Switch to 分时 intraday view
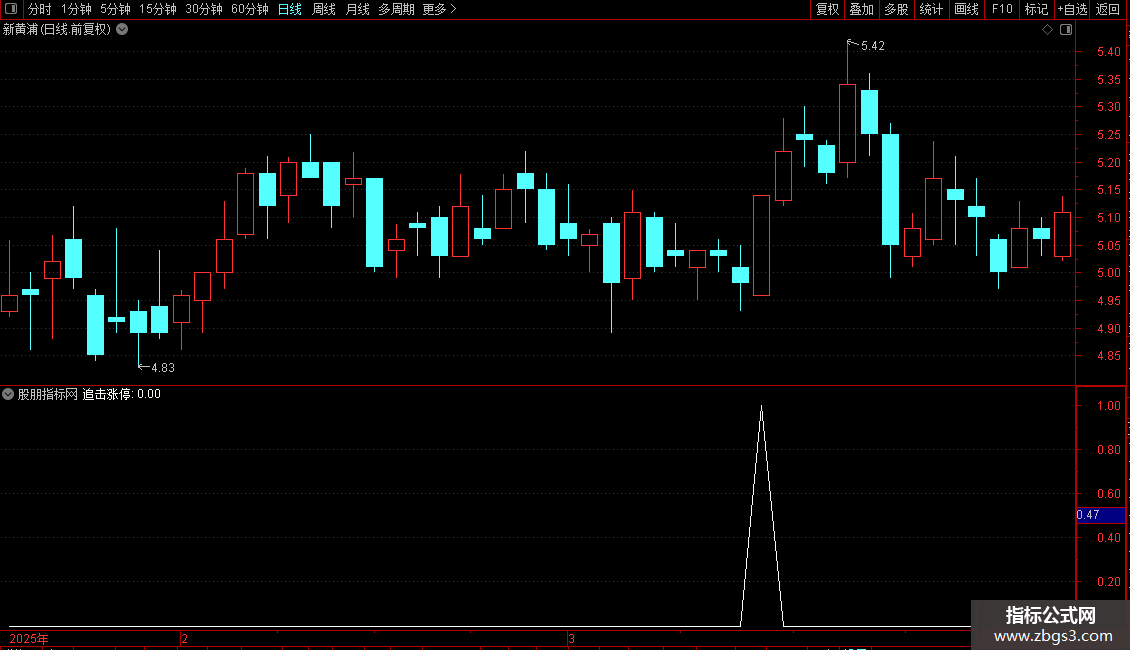1130x650 pixels. [40, 9]
